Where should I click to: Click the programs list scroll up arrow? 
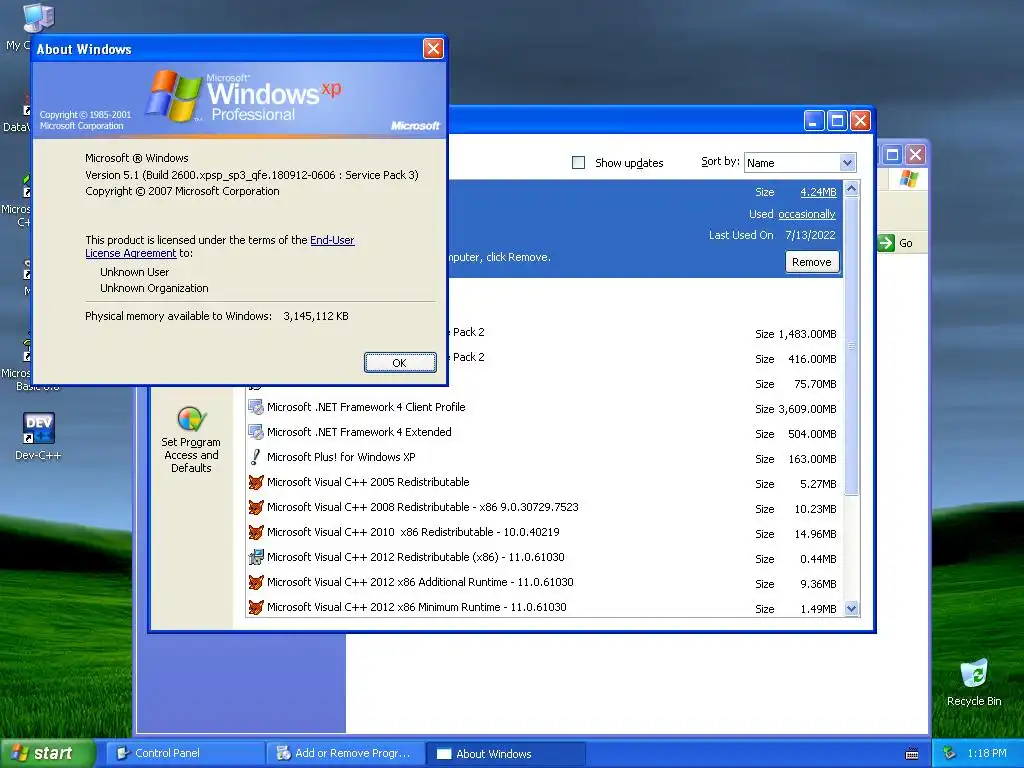(x=851, y=189)
